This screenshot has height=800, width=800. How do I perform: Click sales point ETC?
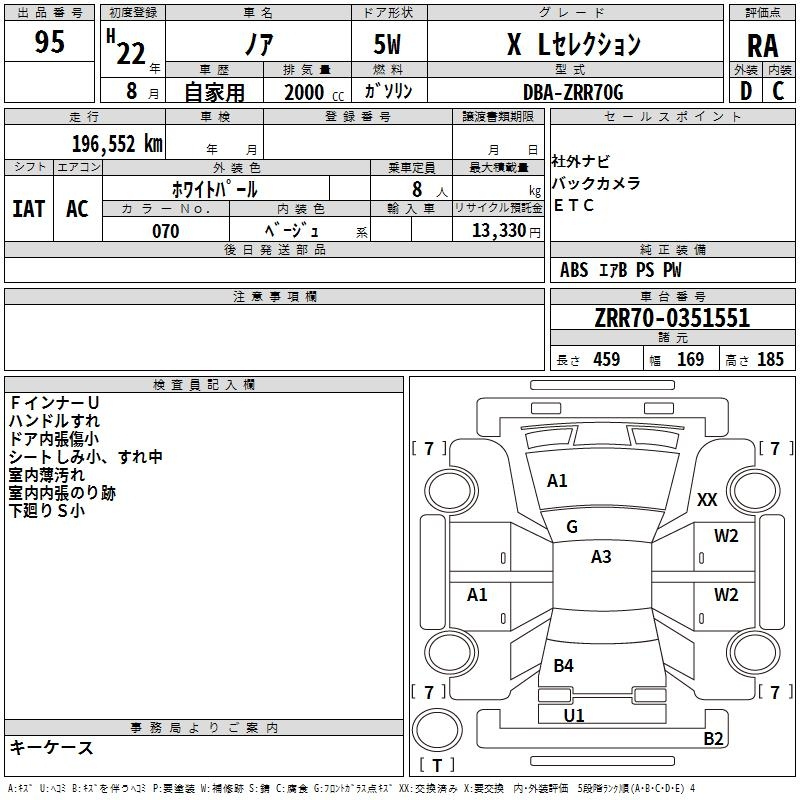click(573, 205)
